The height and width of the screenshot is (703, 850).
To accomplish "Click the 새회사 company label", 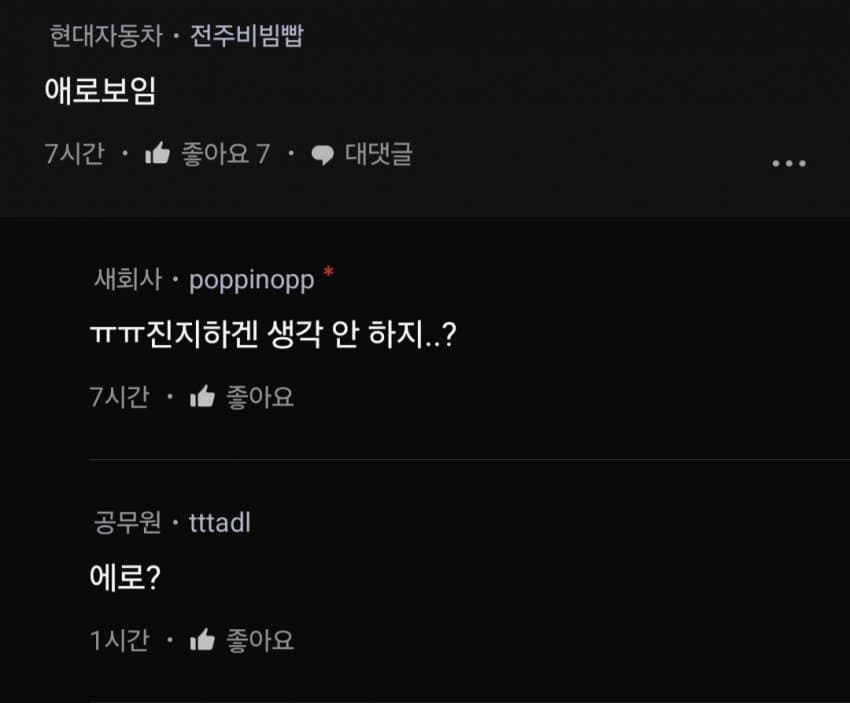I will (128, 280).
